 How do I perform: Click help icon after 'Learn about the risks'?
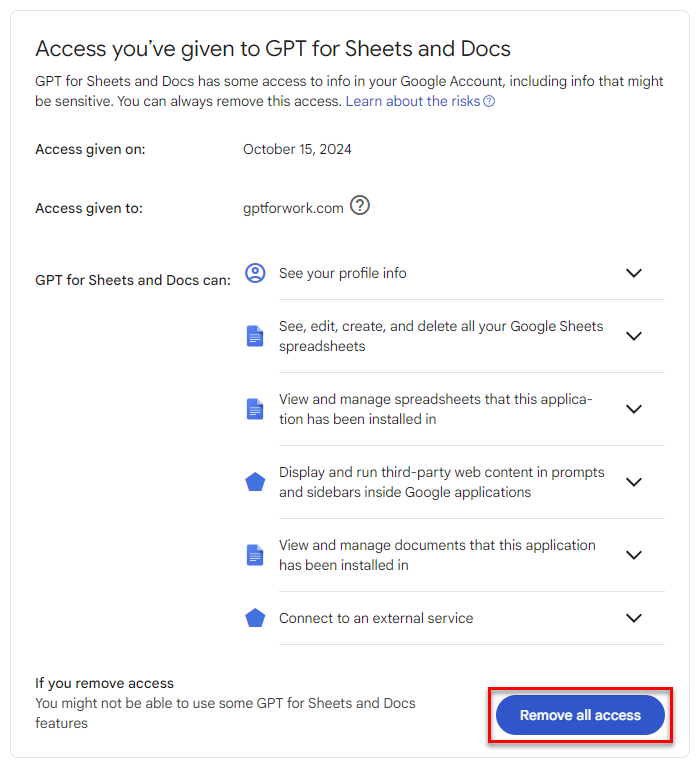[x=489, y=102]
